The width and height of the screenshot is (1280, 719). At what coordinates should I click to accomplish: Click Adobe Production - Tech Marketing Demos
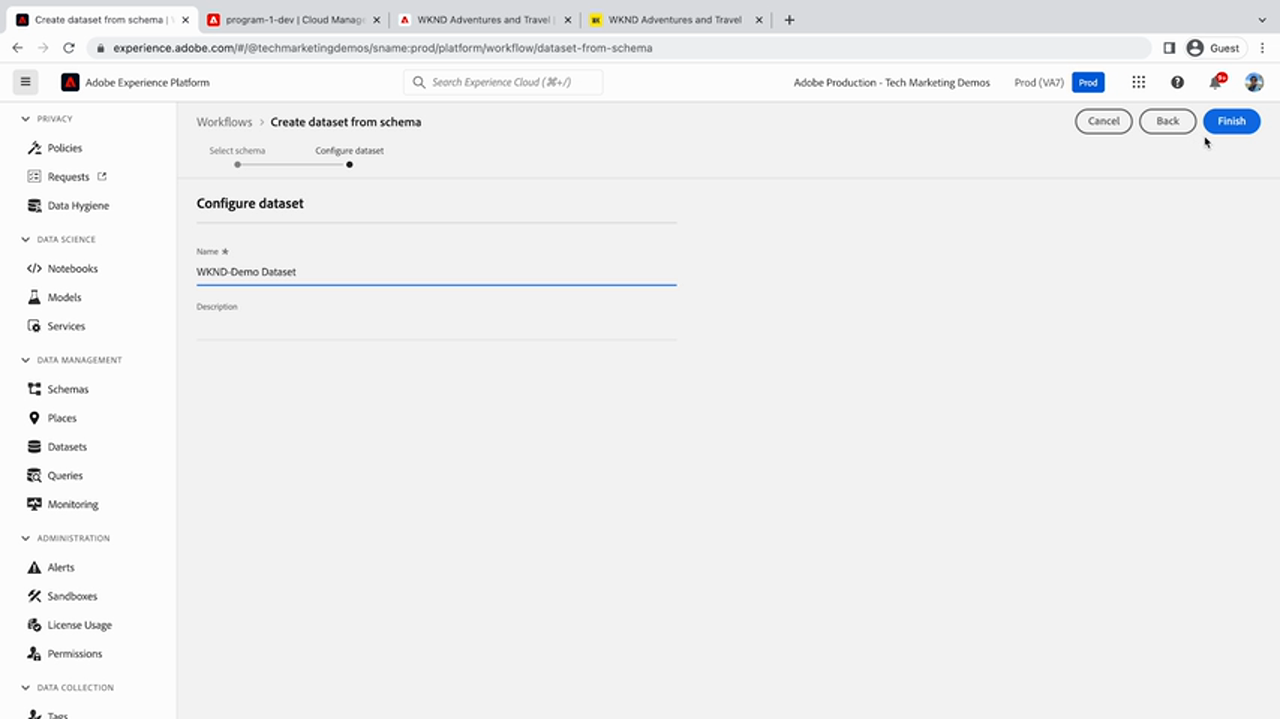[x=892, y=83]
